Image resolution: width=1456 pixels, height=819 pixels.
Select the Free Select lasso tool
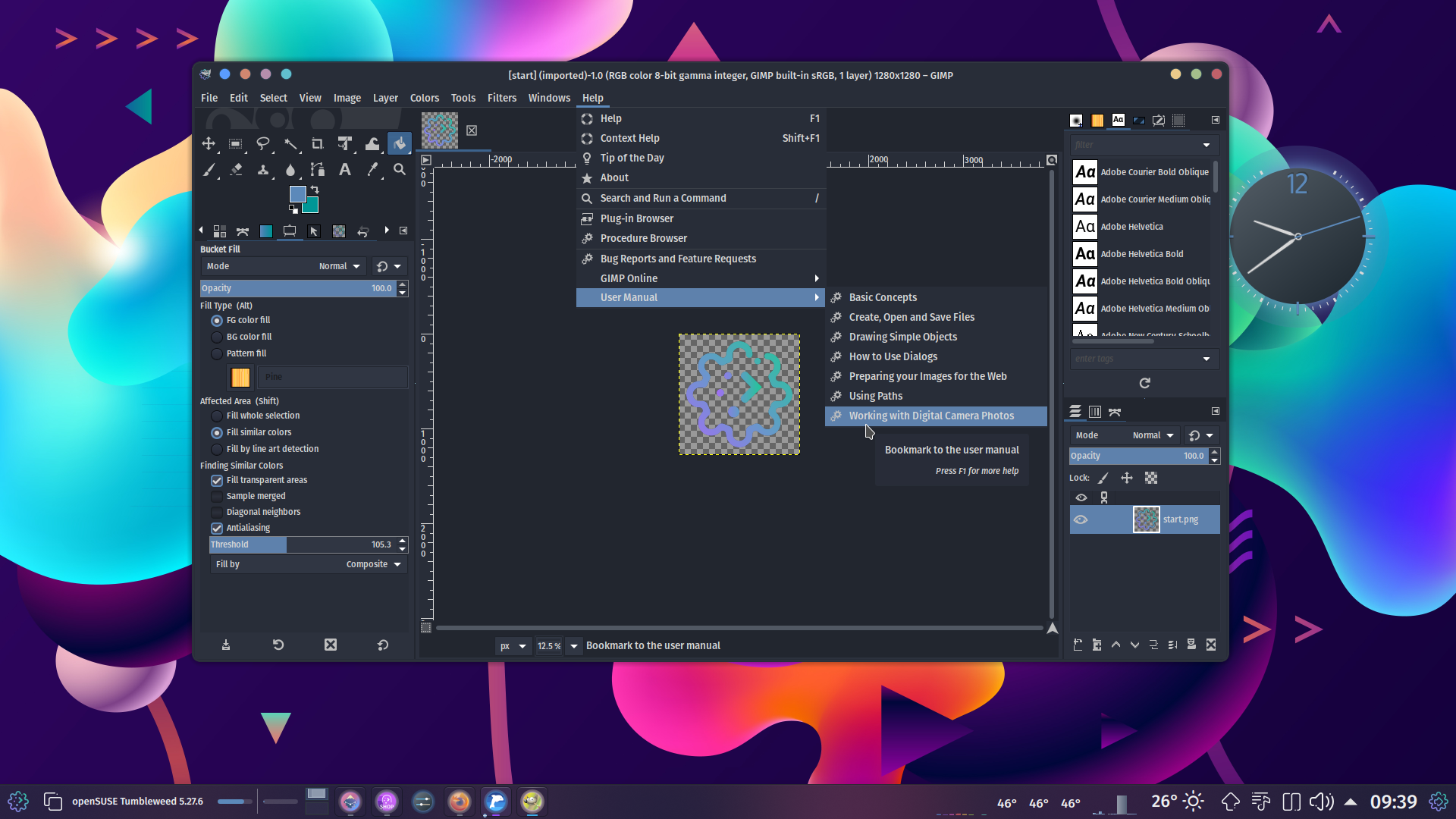[263, 143]
